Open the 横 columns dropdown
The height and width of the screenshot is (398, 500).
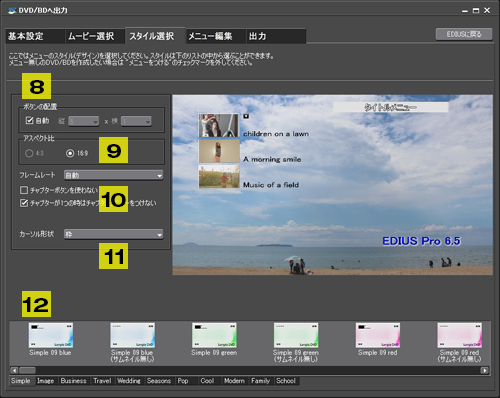[136, 121]
